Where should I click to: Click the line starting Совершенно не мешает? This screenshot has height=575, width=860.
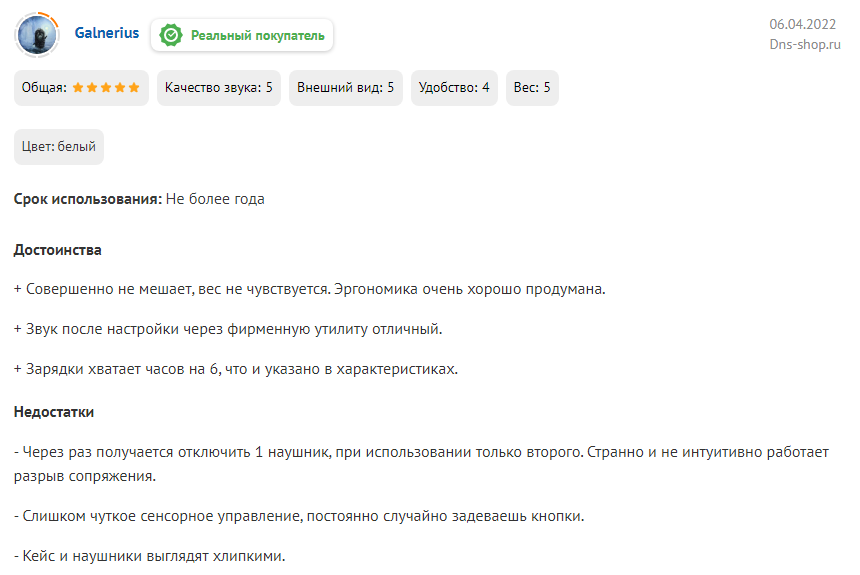(x=310, y=289)
